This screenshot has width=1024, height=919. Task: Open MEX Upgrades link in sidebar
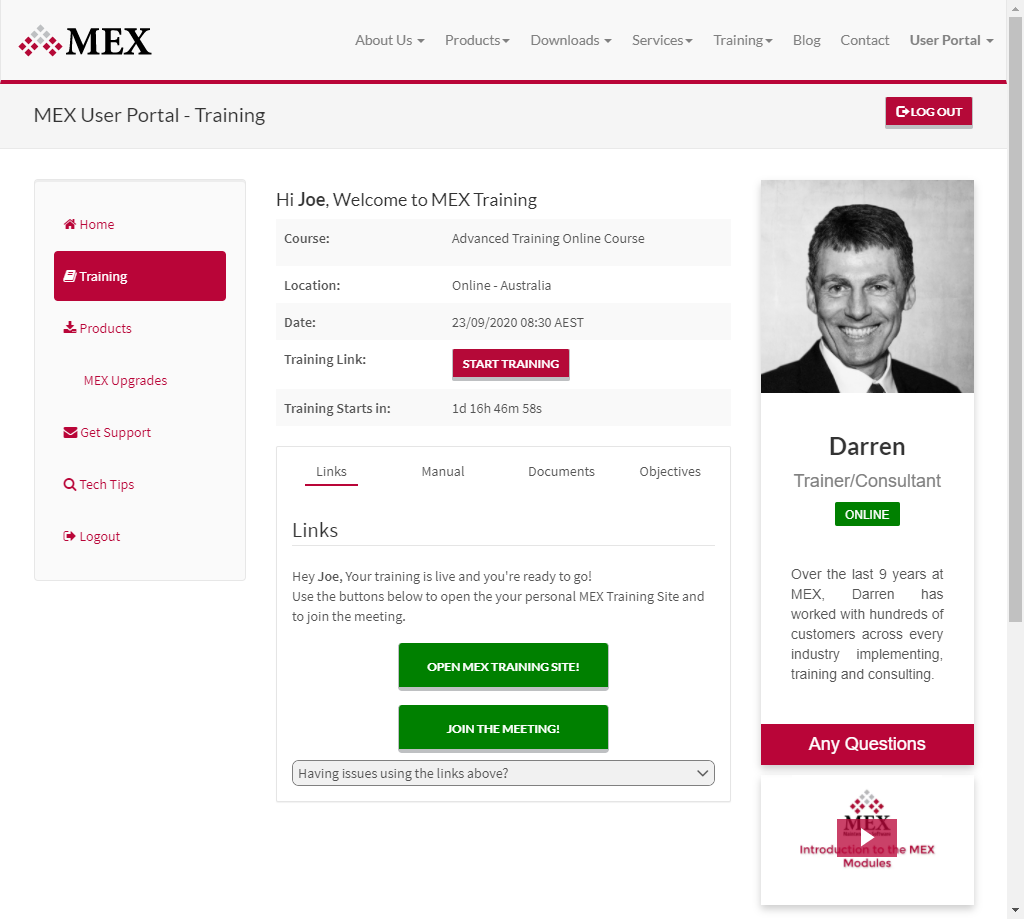coord(125,380)
